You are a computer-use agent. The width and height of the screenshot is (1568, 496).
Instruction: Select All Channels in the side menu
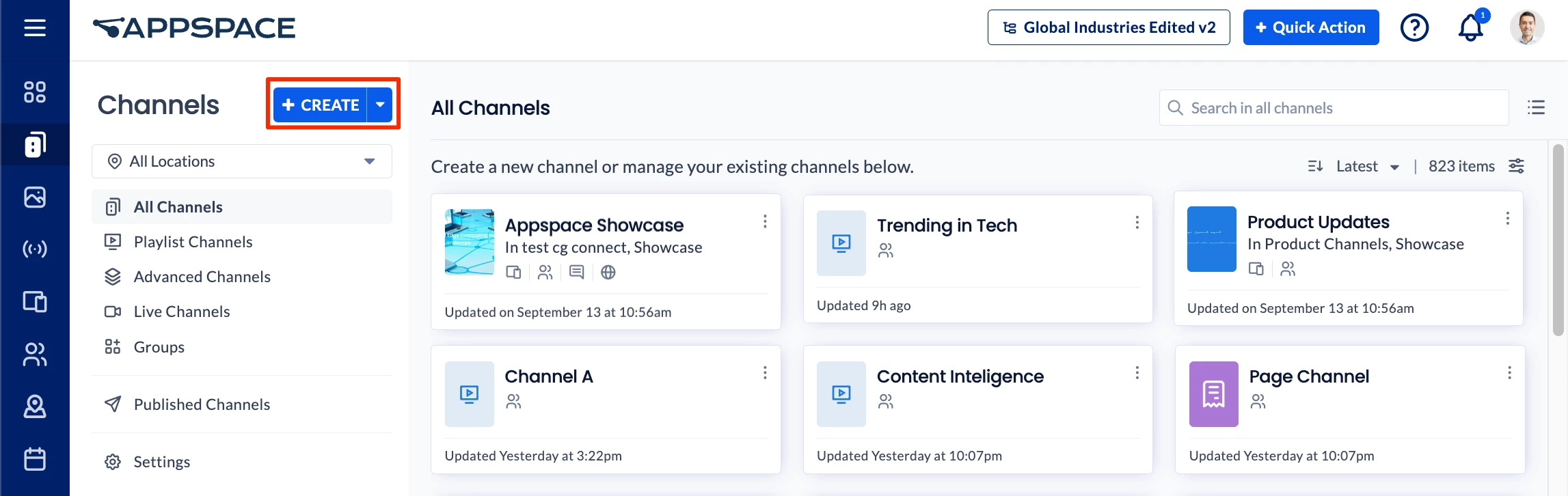[242, 207]
